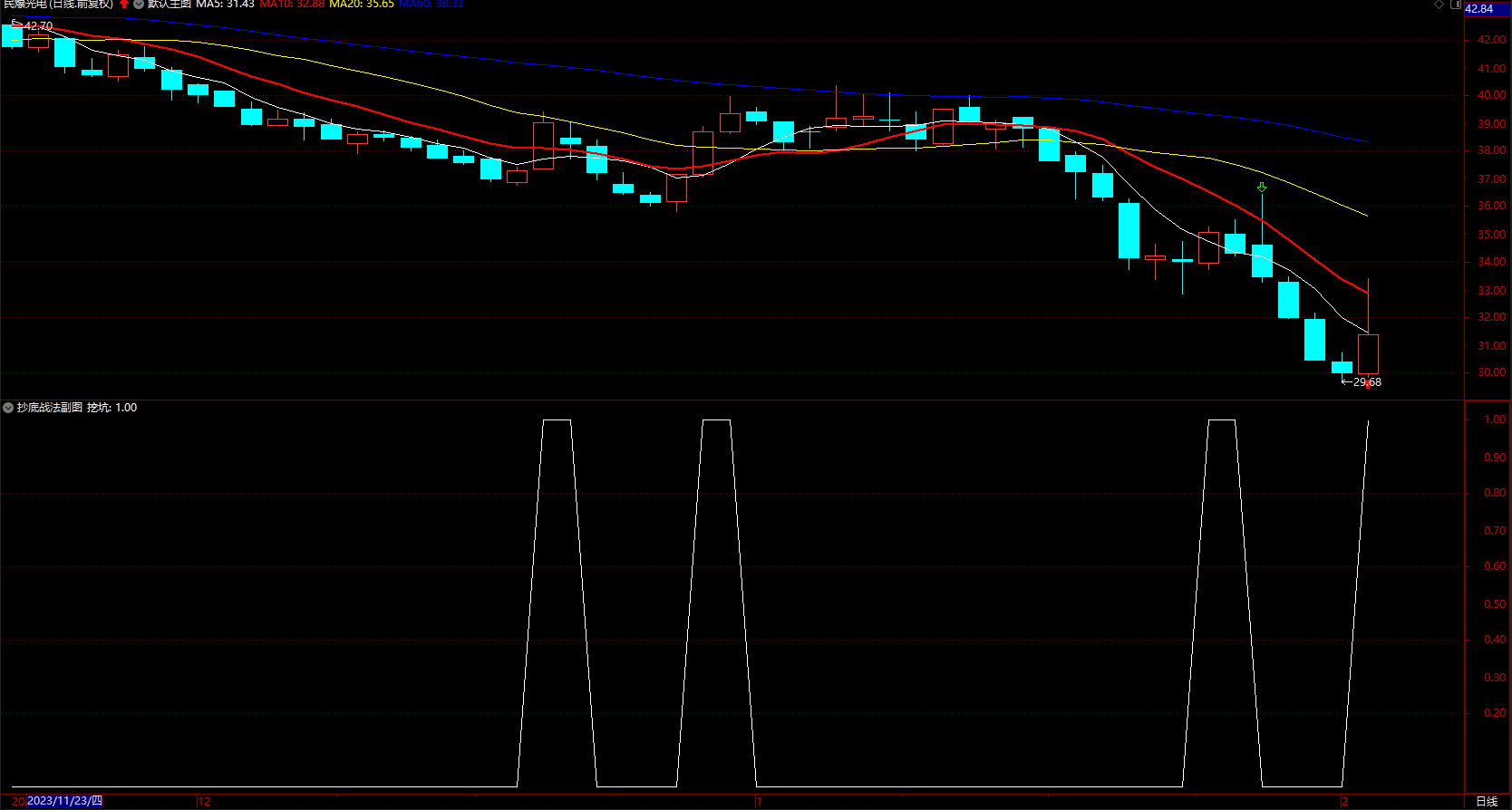
Task: Click the panel toggle icon beside the diamond
Action: coord(1456,5)
